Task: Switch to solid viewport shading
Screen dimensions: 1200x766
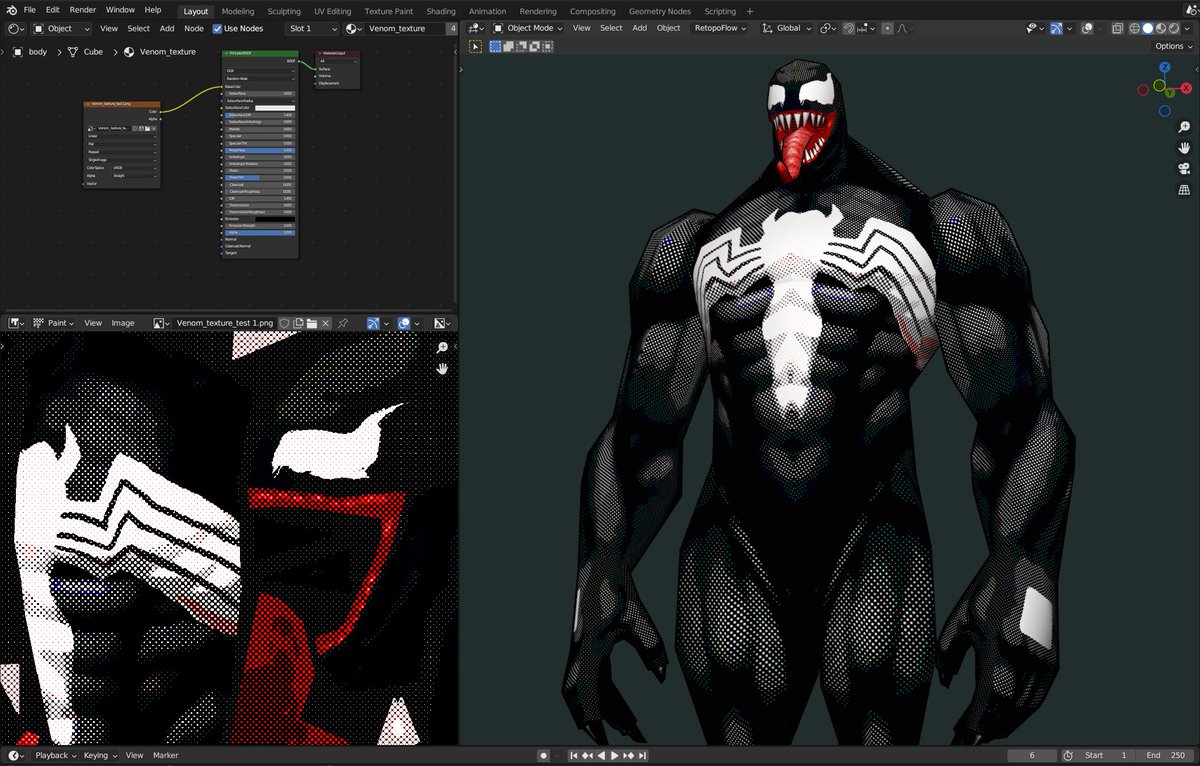Action: pyautogui.click(x=1148, y=28)
